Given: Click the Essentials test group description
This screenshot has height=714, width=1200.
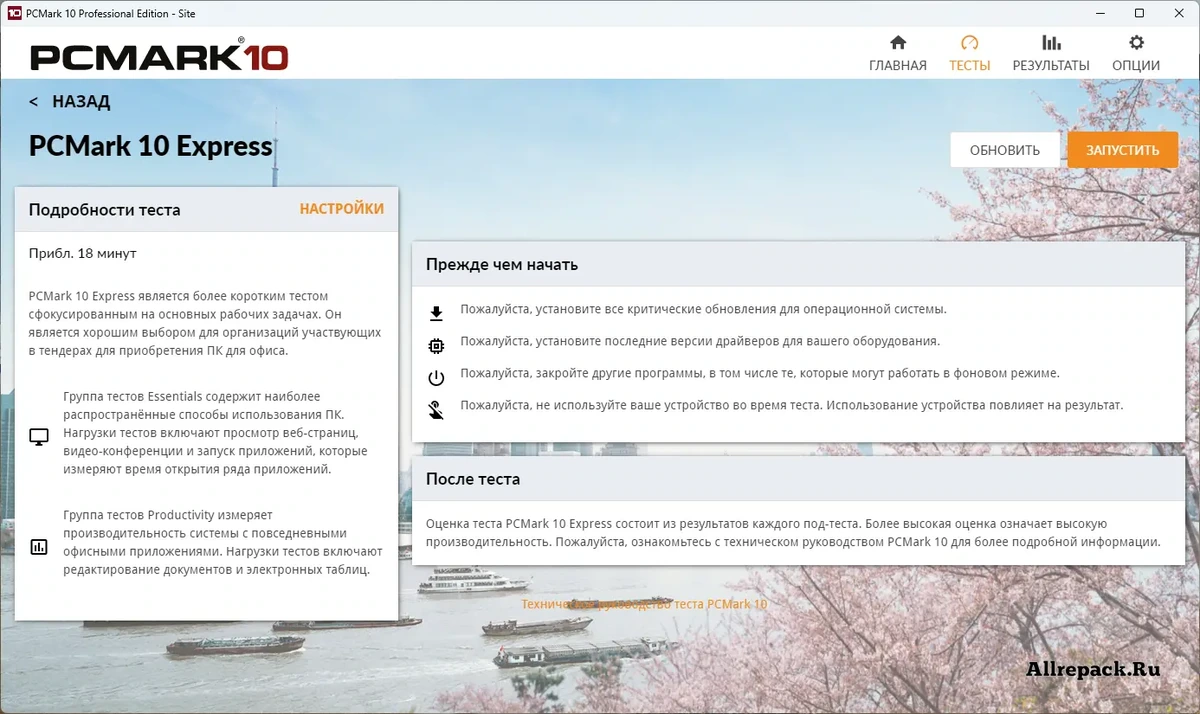Looking at the screenshot, I should pos(215,433).
